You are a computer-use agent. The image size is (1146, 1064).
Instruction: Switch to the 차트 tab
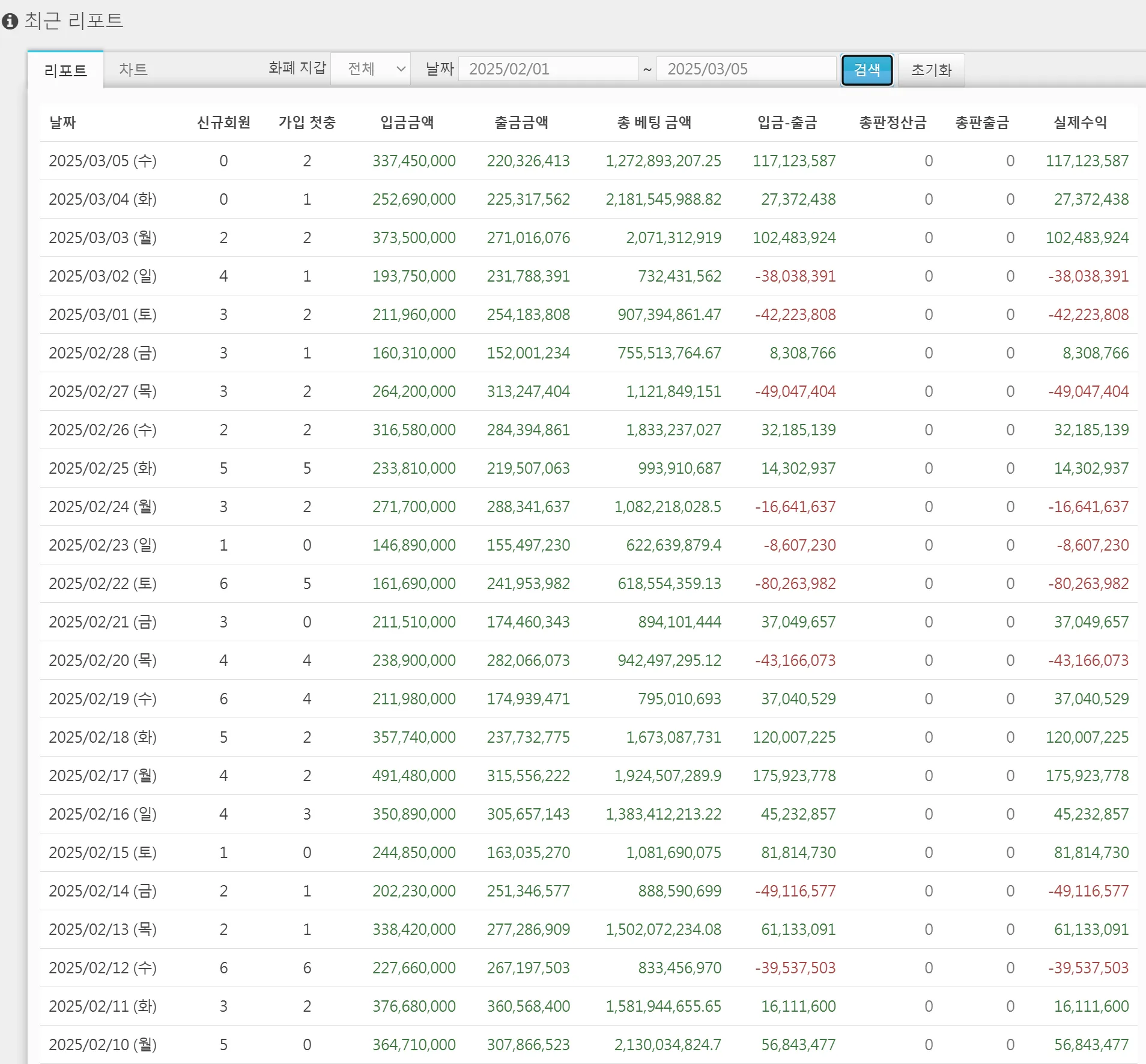coord(133,70)
